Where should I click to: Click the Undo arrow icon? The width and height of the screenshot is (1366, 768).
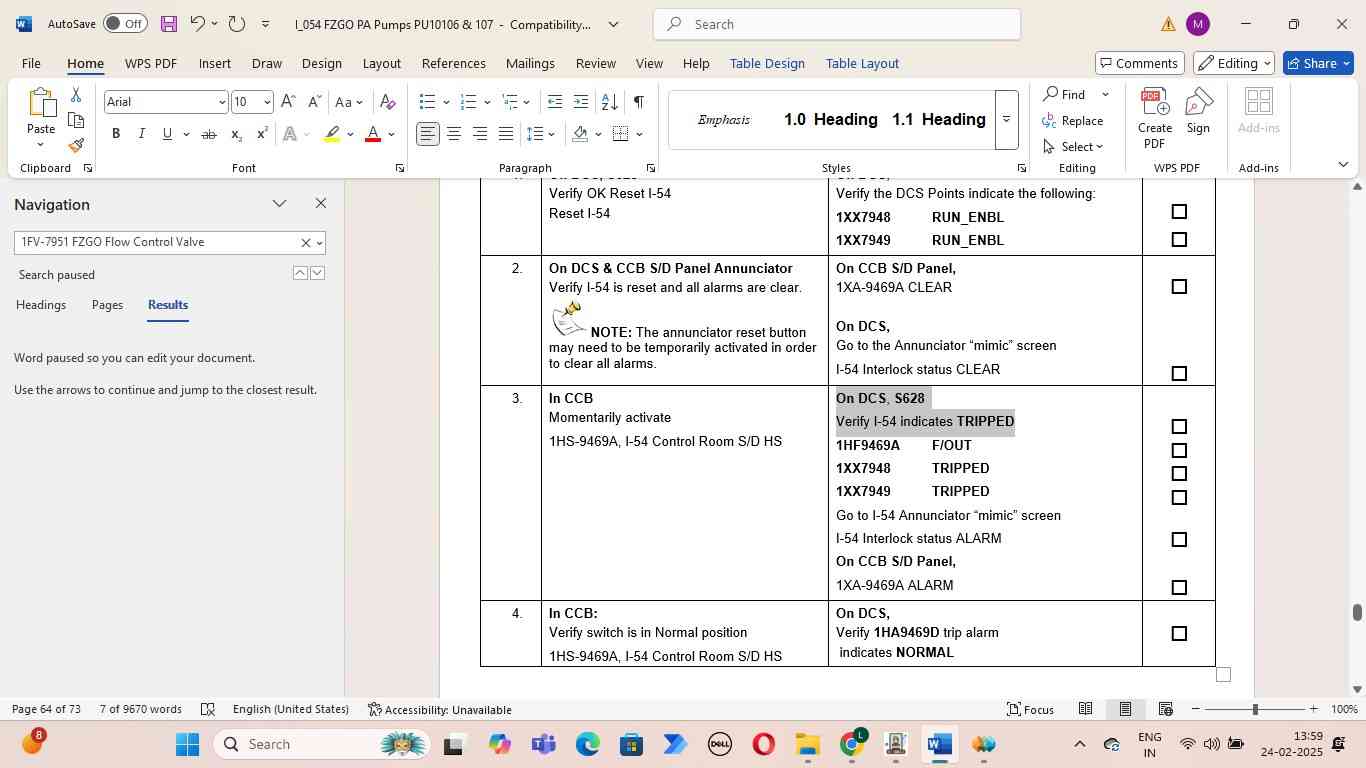click(x=198, y=24)
